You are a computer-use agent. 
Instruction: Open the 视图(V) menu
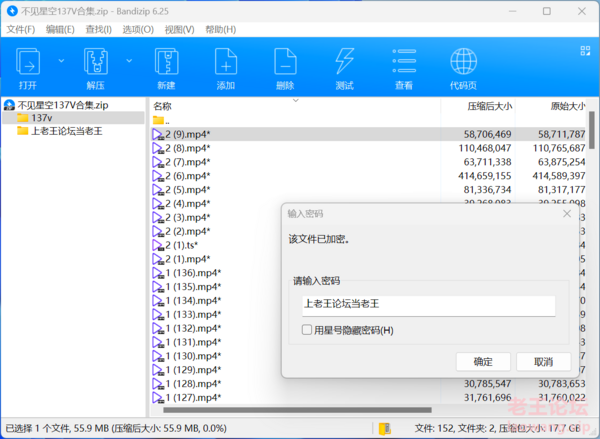pos(179,29)
